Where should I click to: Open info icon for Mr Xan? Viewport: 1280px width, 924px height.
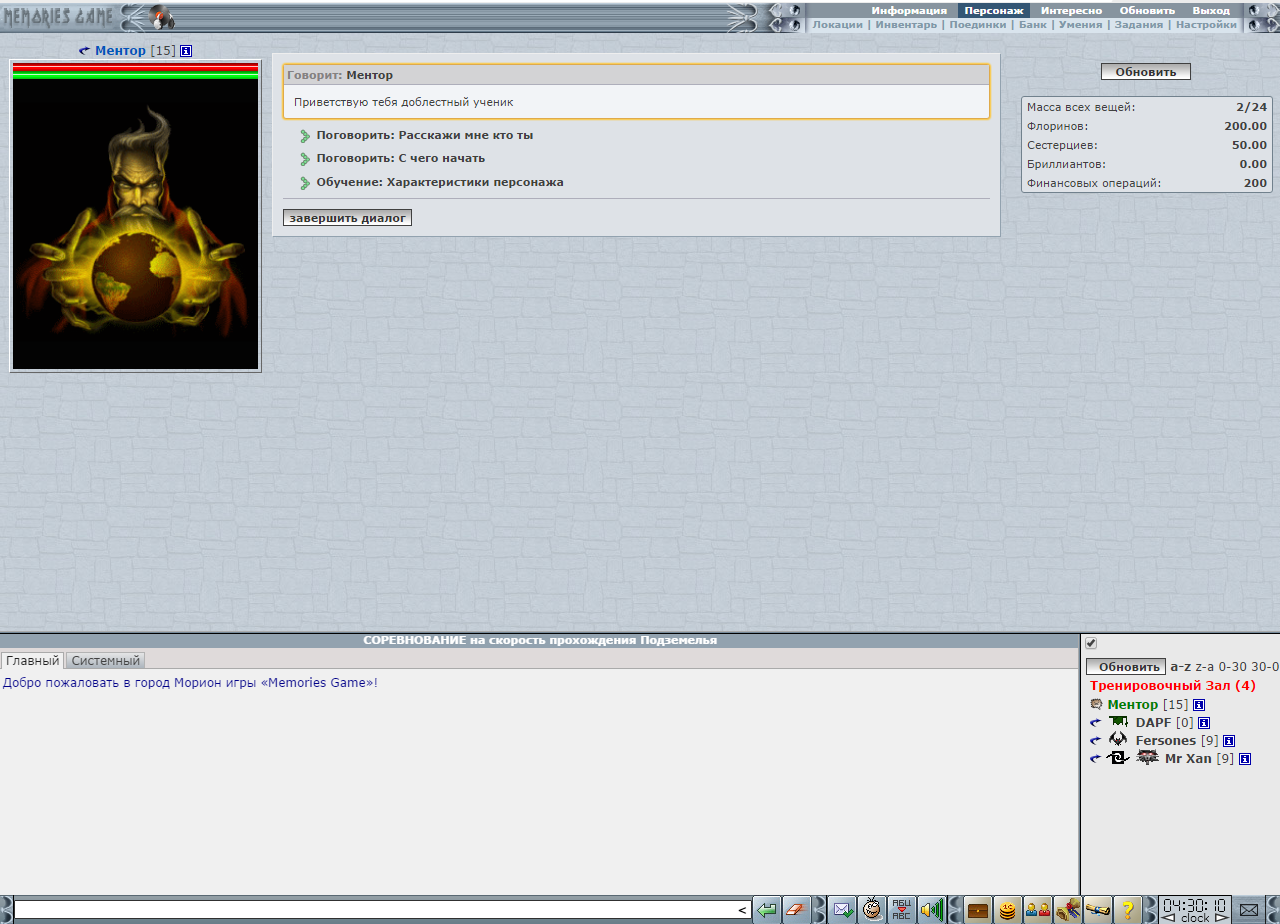coord(1245,759)
